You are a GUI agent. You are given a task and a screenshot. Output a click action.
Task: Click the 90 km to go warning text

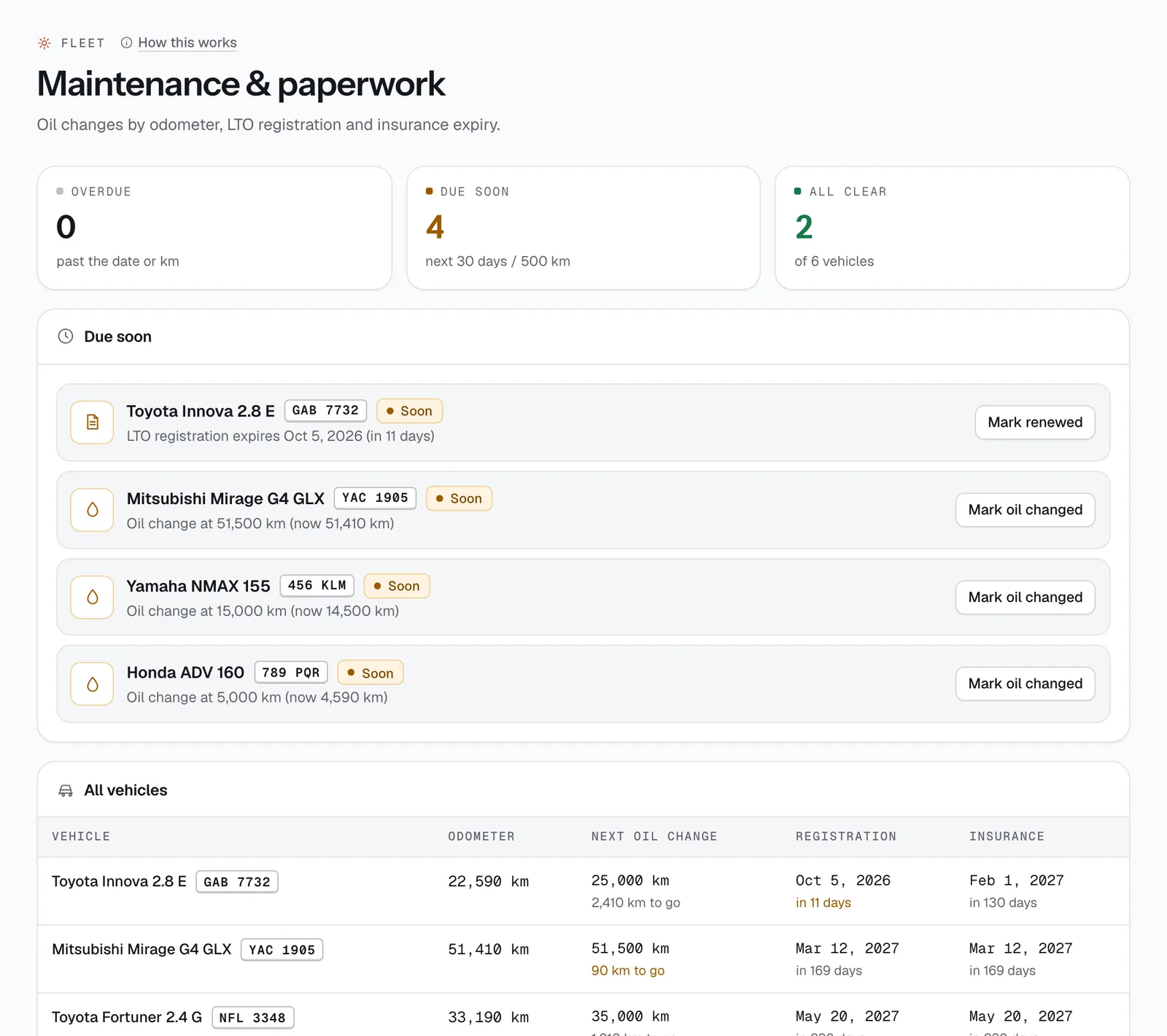point(628,970)
